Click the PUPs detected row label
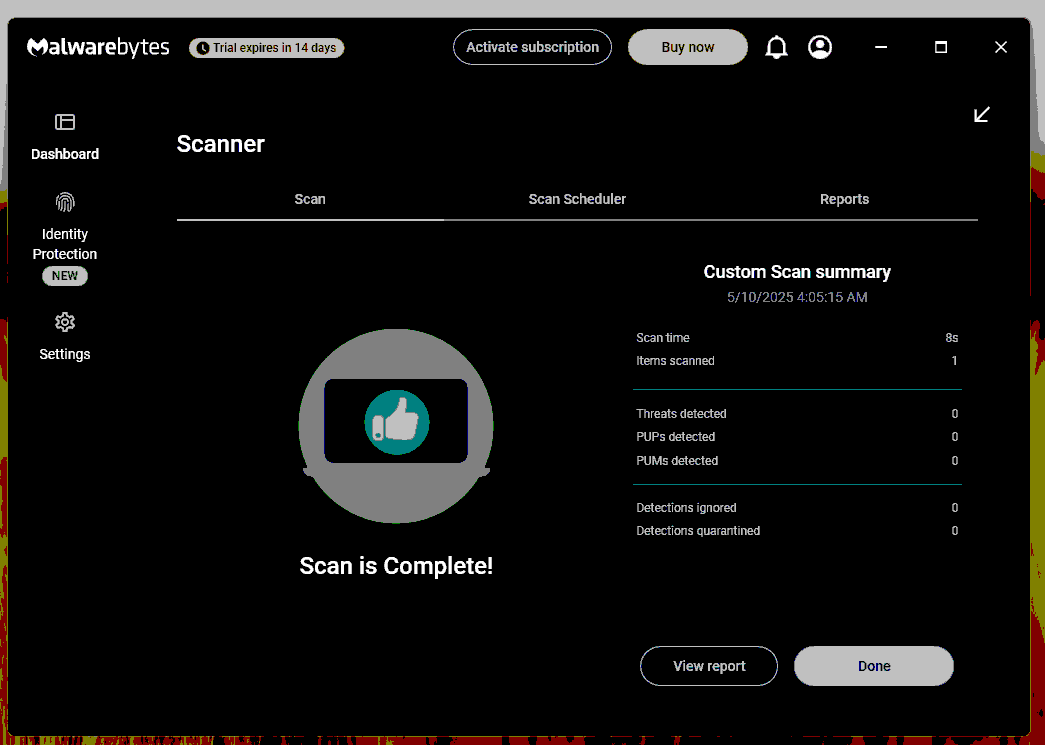The width and height of the screenshot is (1045, 745). 675,436
